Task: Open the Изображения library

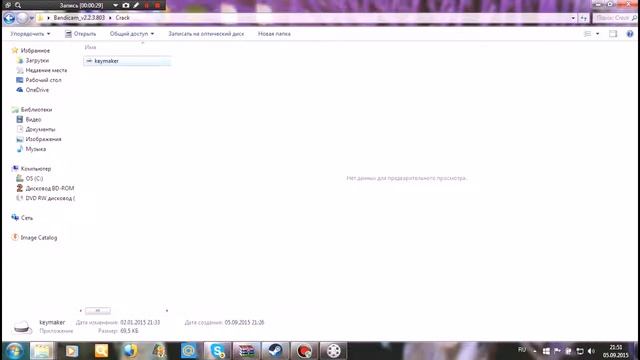Action: click(x=43, y=139)
